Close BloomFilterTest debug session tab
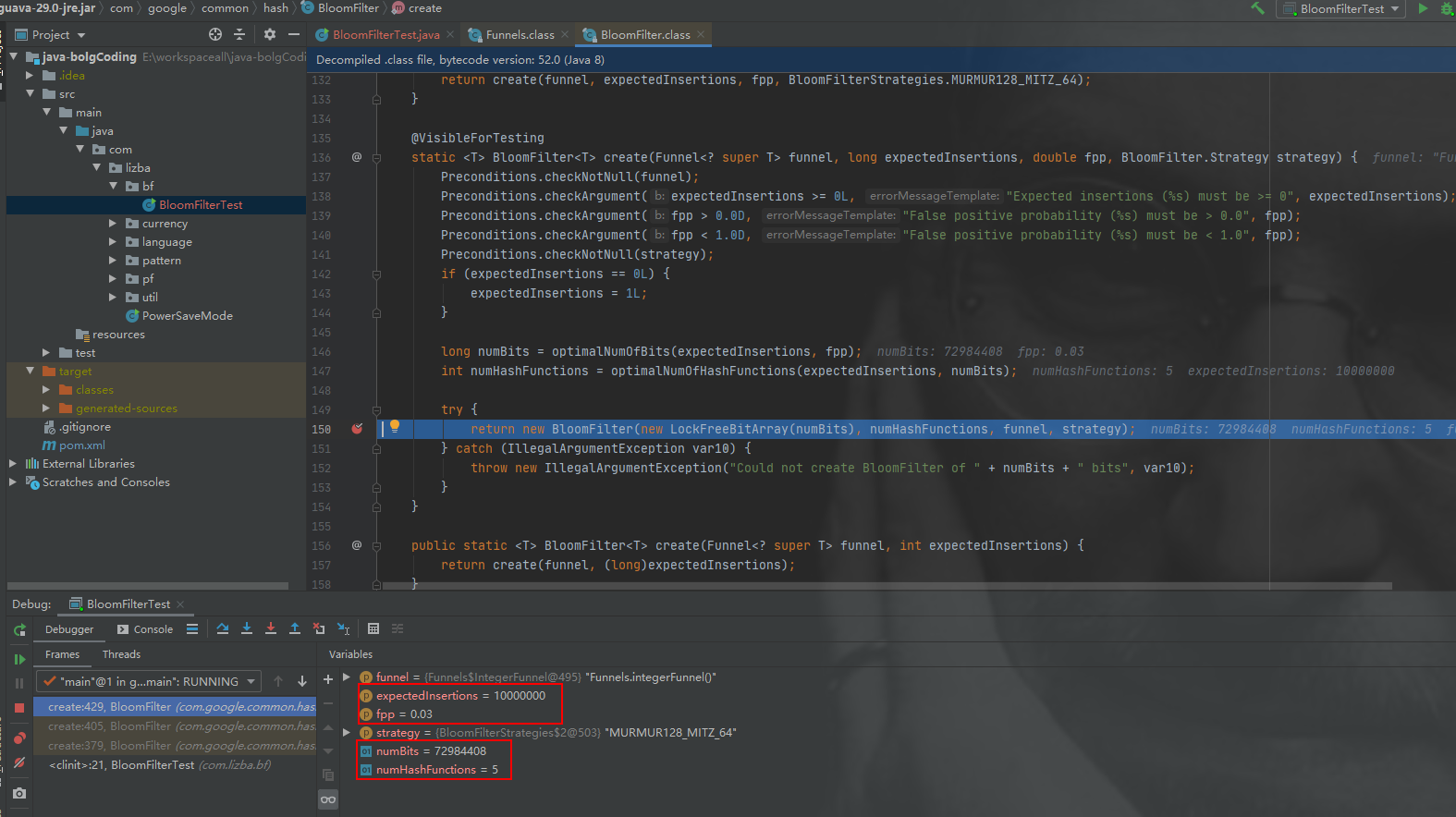 [180, 604]
